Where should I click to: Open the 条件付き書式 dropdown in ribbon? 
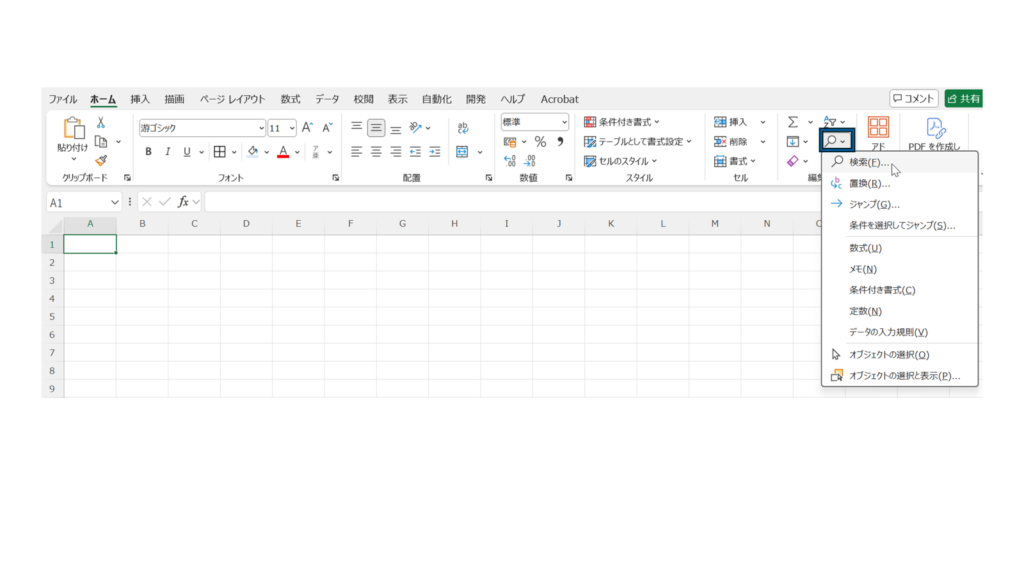coord(622,122)
